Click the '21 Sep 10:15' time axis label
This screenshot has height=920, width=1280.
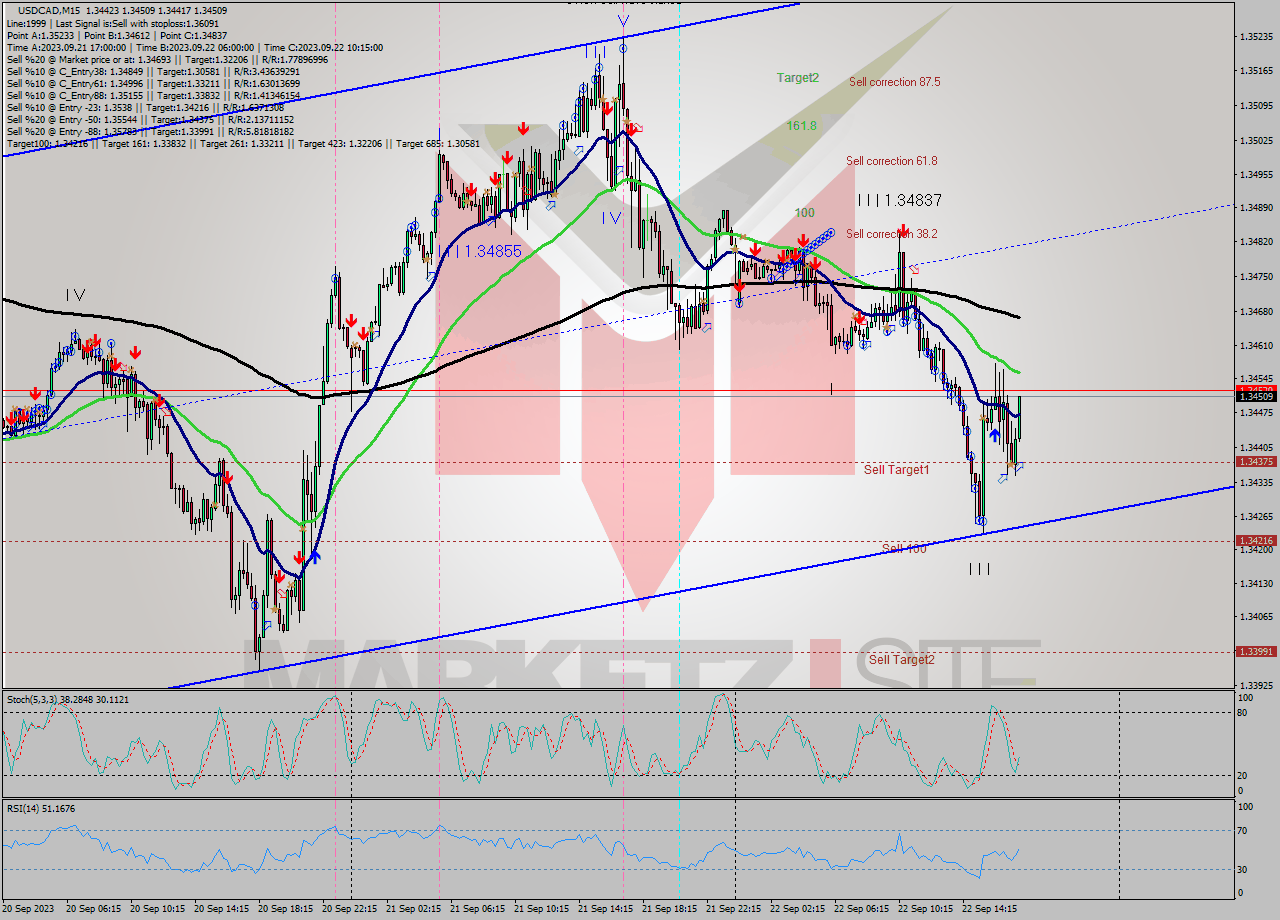(541, 909)
